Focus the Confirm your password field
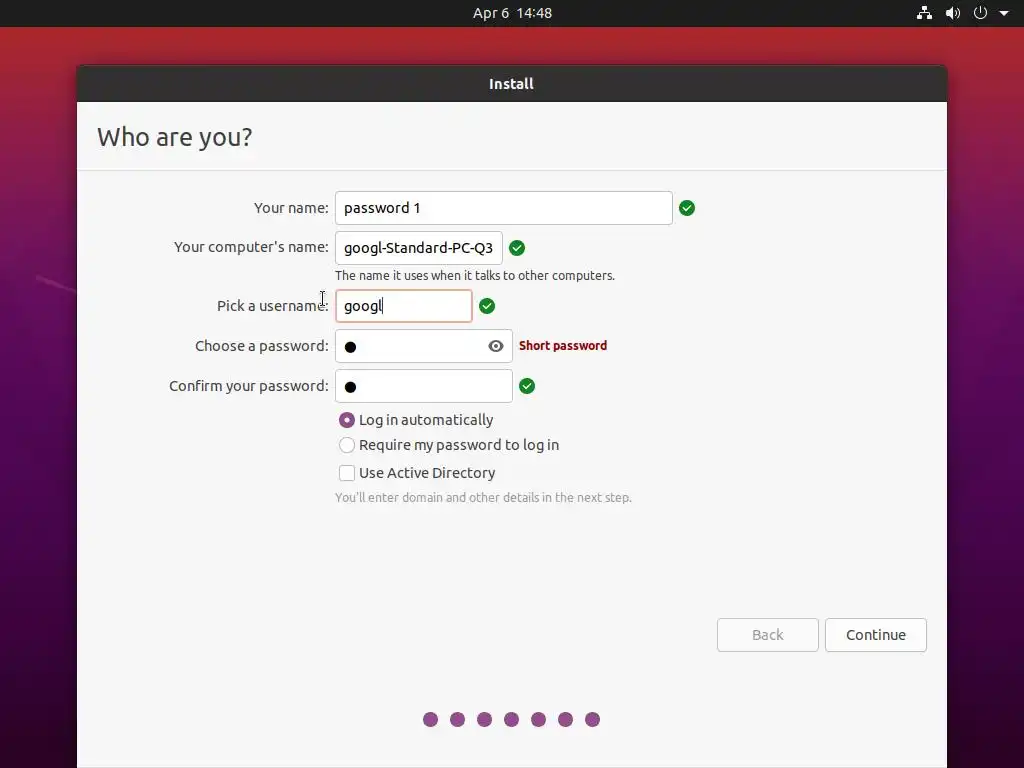Image resolution: width=1024 pixels, height=768 pixels. [x=424, y=386]
